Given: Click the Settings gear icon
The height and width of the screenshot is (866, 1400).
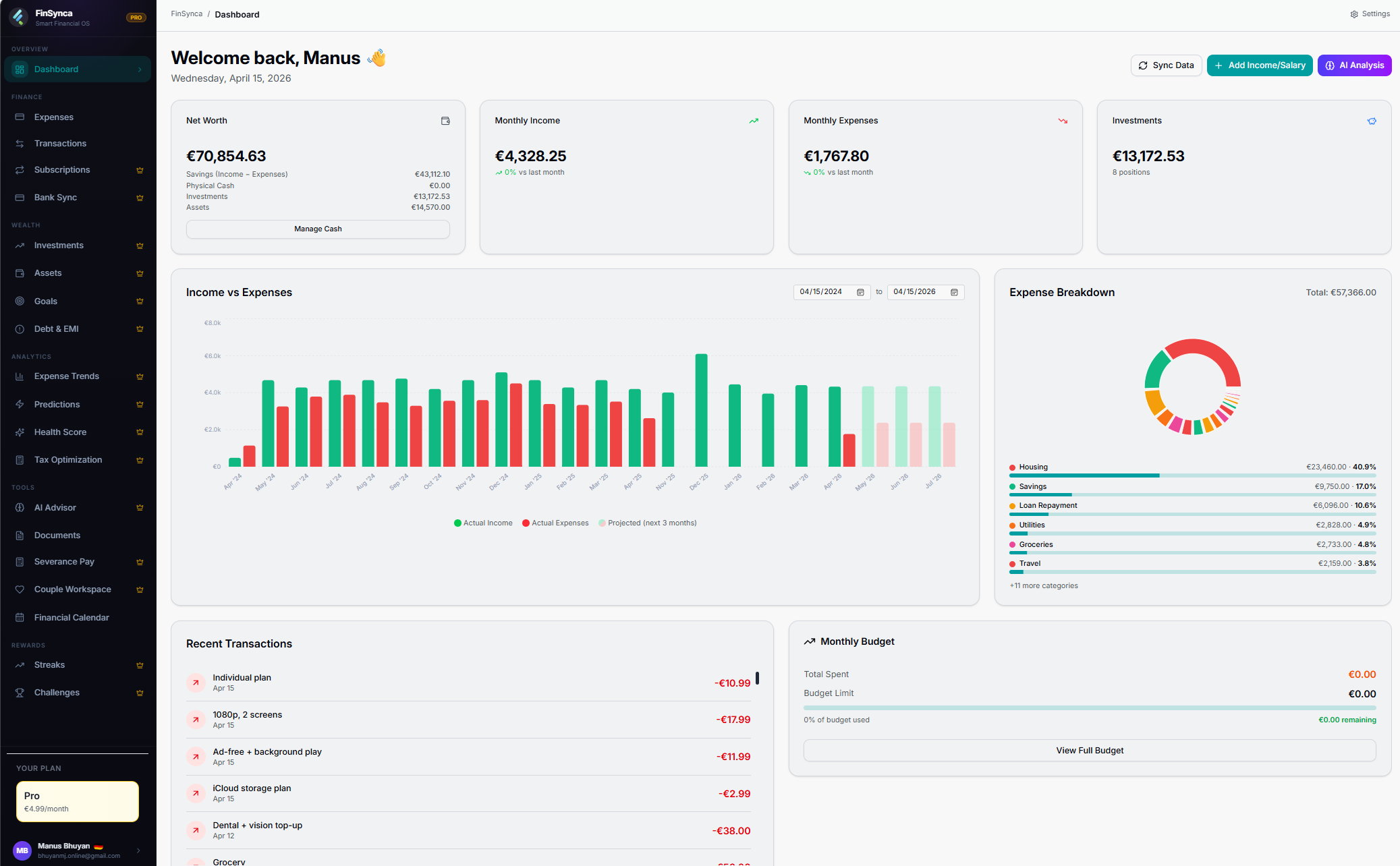Looking at the screenshot, I should [1354, 14].
